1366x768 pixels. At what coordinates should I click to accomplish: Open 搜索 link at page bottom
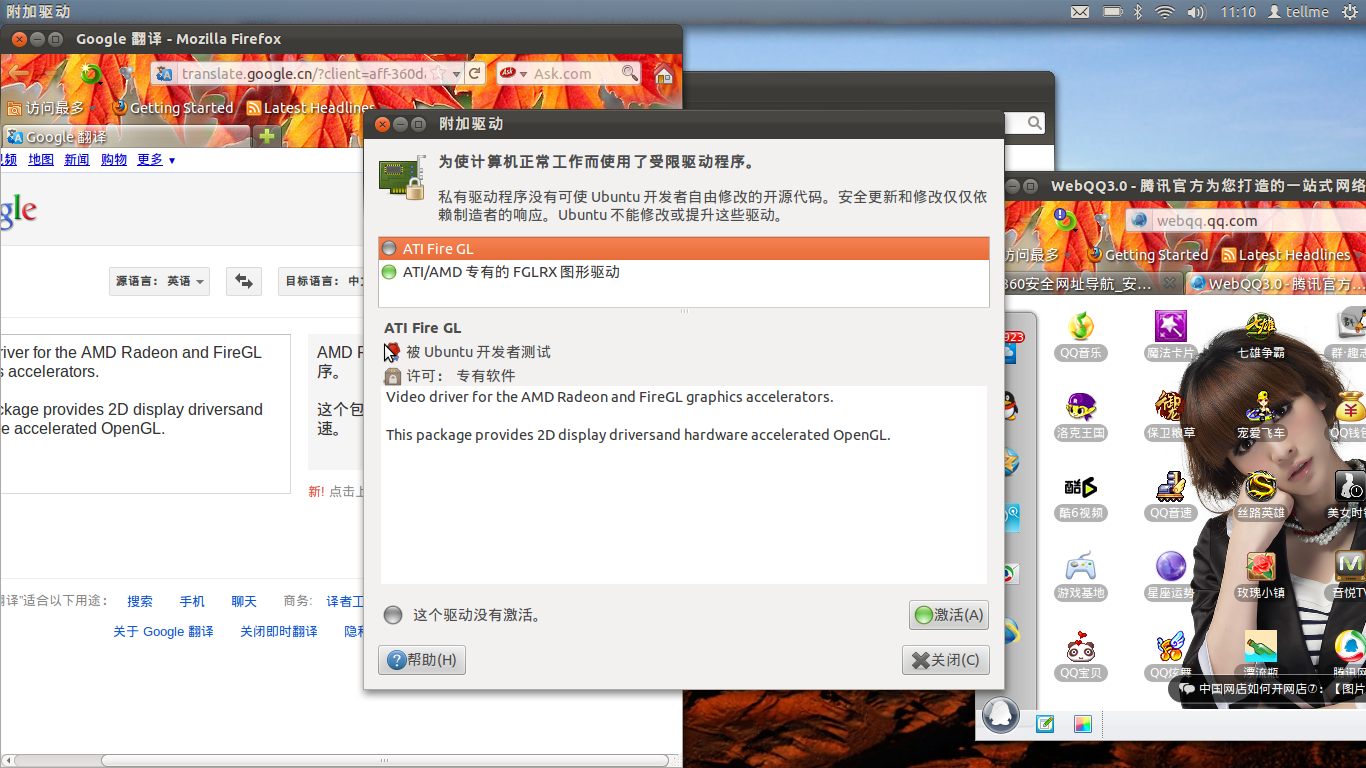140,601
